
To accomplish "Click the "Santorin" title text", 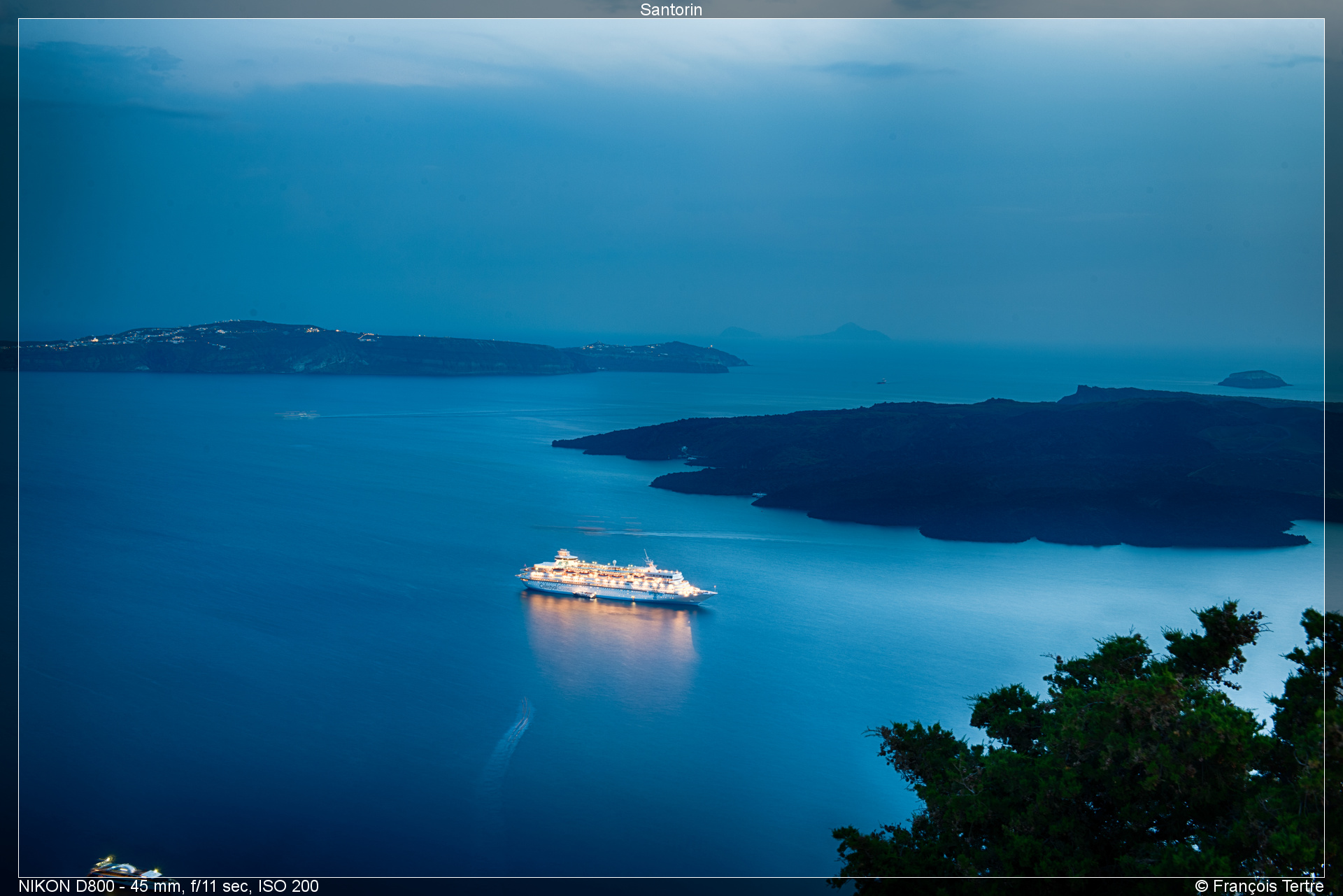I will pos(671,10).
